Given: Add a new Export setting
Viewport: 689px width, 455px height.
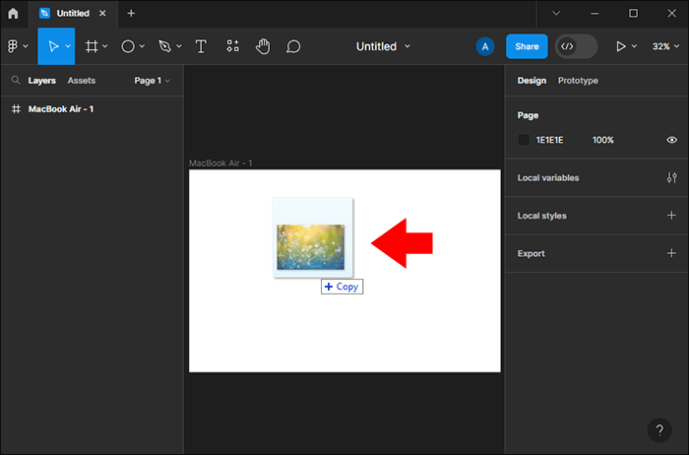Looking at the screenshot, I should 671,253.
